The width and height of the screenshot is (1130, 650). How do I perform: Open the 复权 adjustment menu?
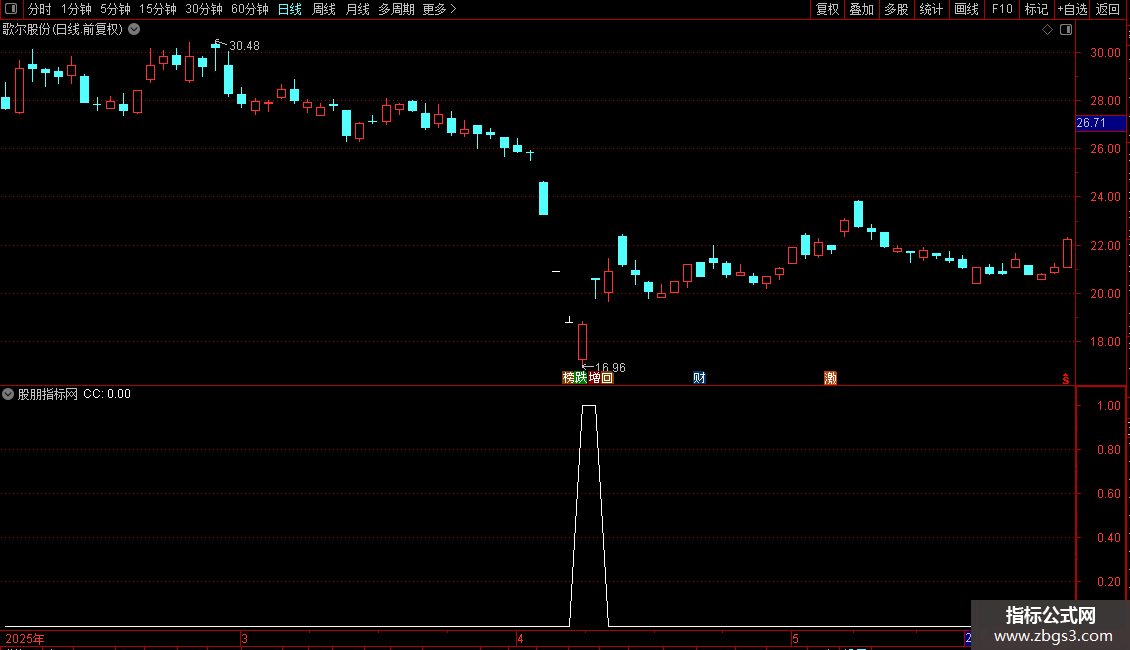pyautogui.click(x=827, y=9)
